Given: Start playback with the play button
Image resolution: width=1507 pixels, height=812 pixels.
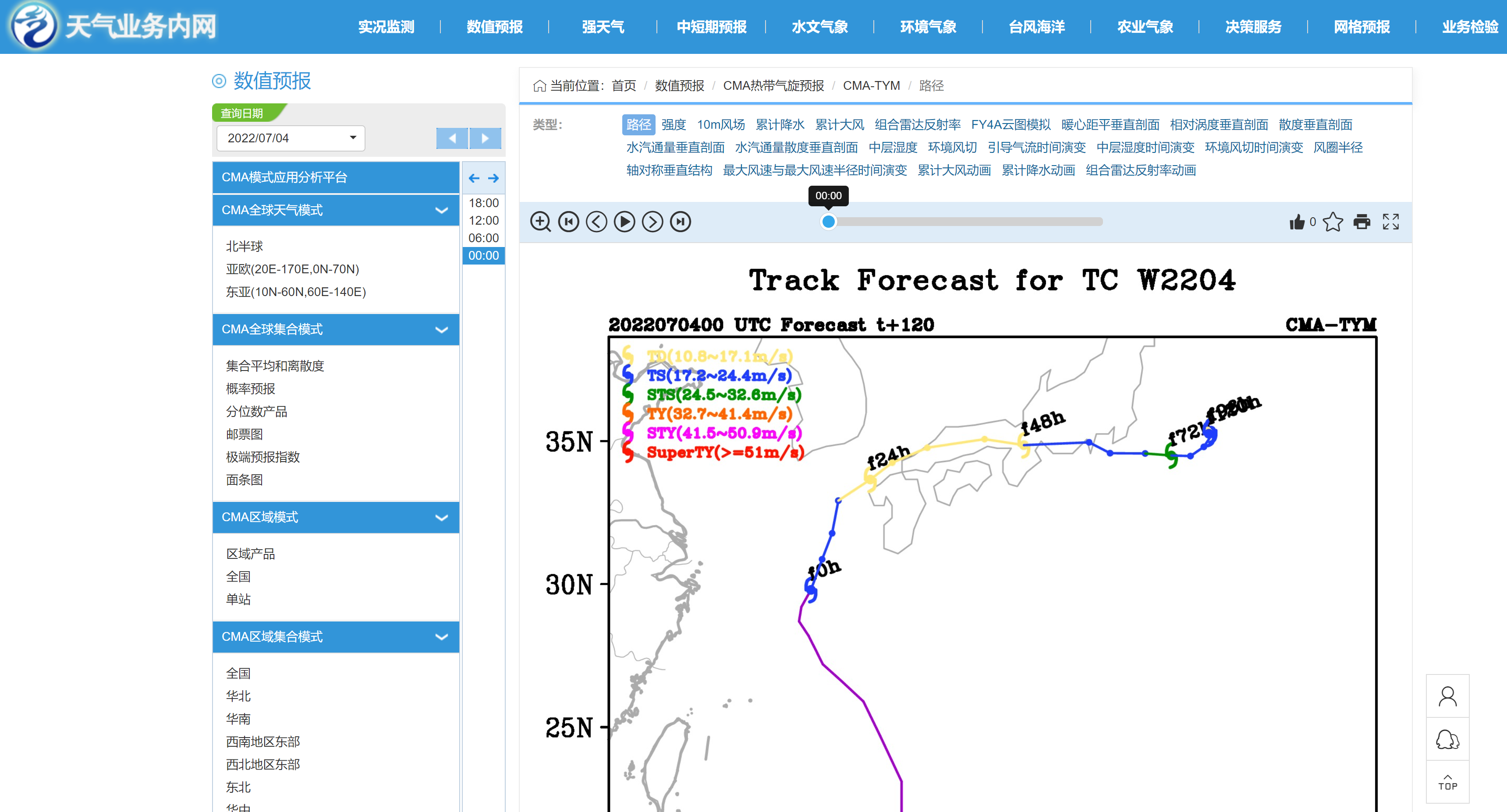Looking at the screenshot, I should click(624, 222).
